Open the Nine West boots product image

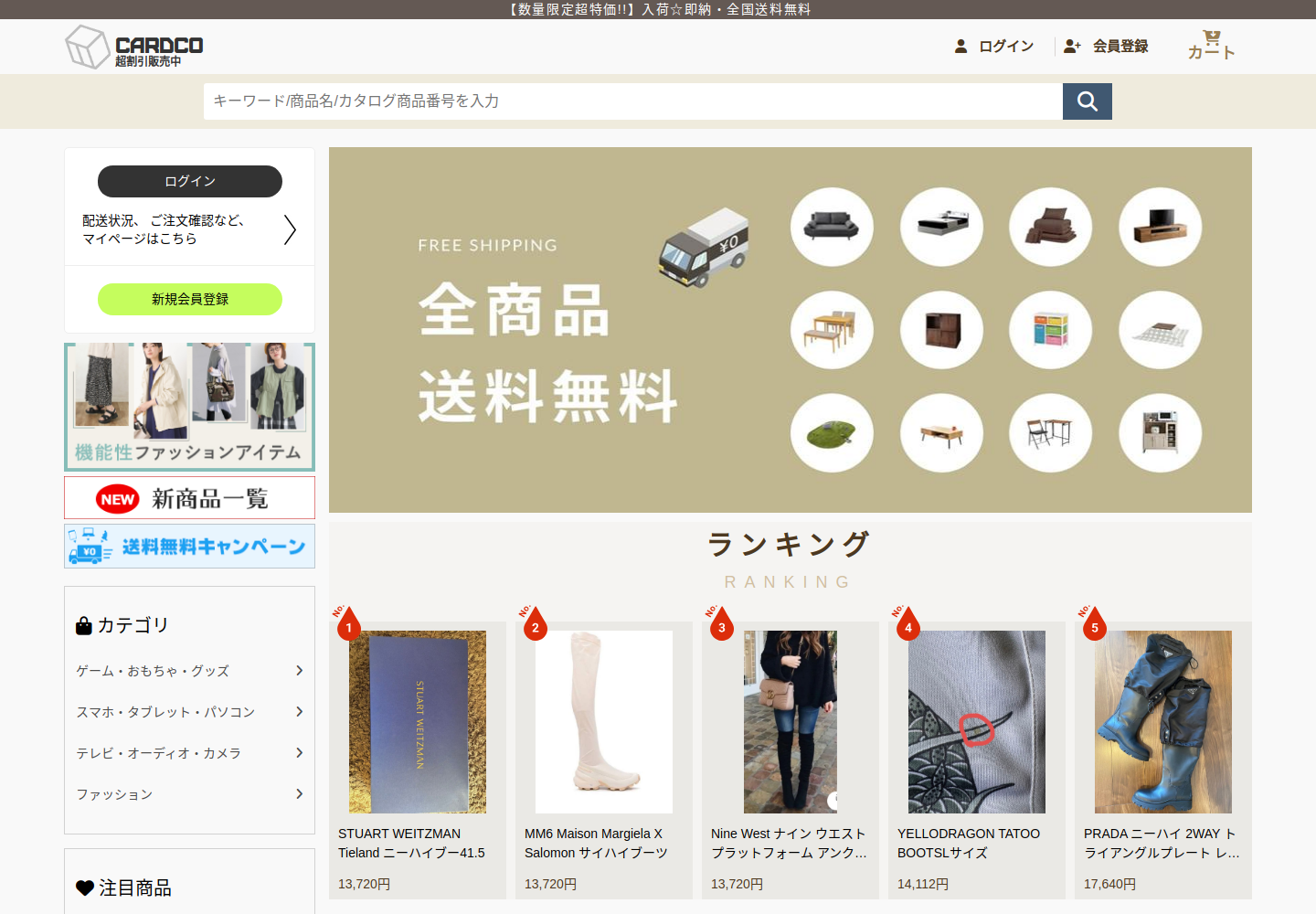click(791, 722)
